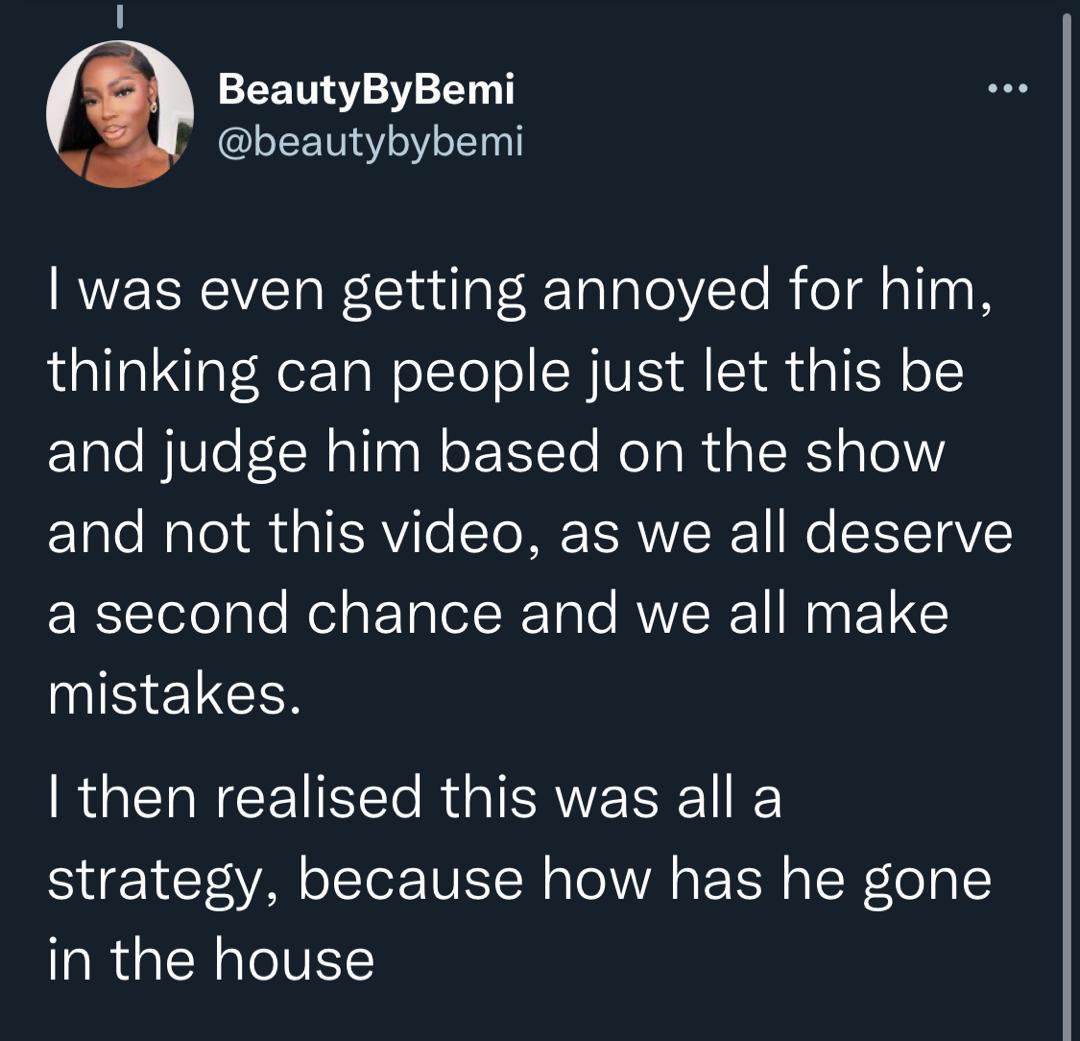Viewport: 1080px width, 1041px height.
Task: Click the word "deserve" in the tweet
Action: pyautogui.click(x=909, y=533)
